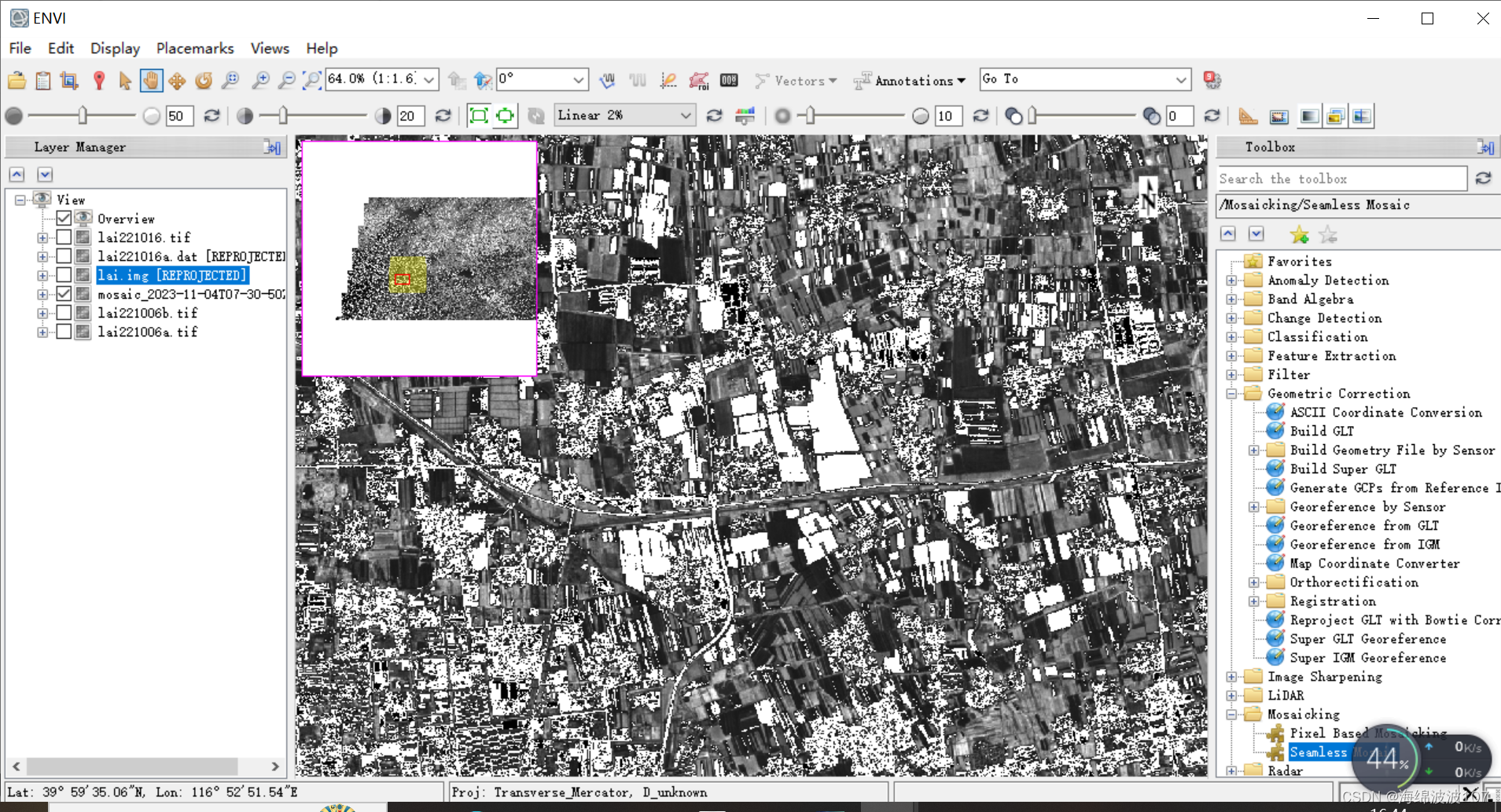Viewport: 1501px width, 812px height.
Task: Enable the lai221016.tif layer checkbox
Action: (x=64, y=237)
